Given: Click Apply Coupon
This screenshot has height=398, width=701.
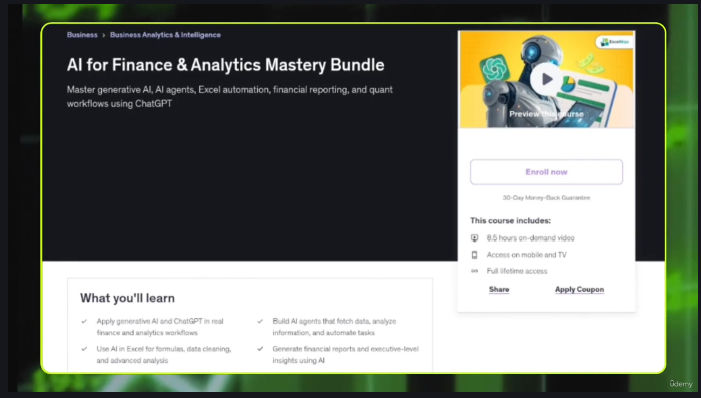Looking at the screenshot, I should pos(579,289).
